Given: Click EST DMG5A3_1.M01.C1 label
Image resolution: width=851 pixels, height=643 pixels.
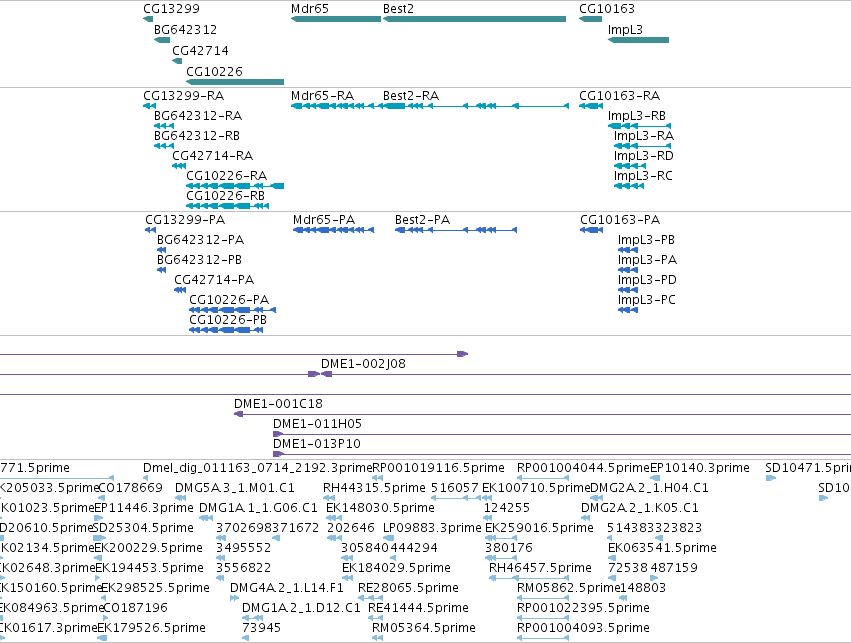Looking at the screenshot, I should [234, 488].
